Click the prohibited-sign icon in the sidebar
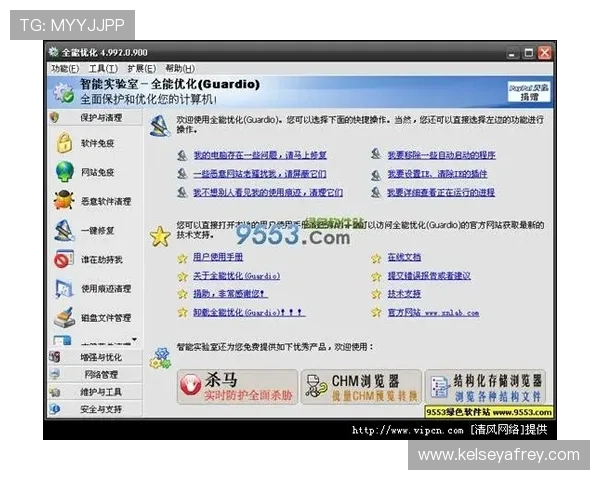The width and height of the screenshot is (600, 480). click(x=64, y=259)
